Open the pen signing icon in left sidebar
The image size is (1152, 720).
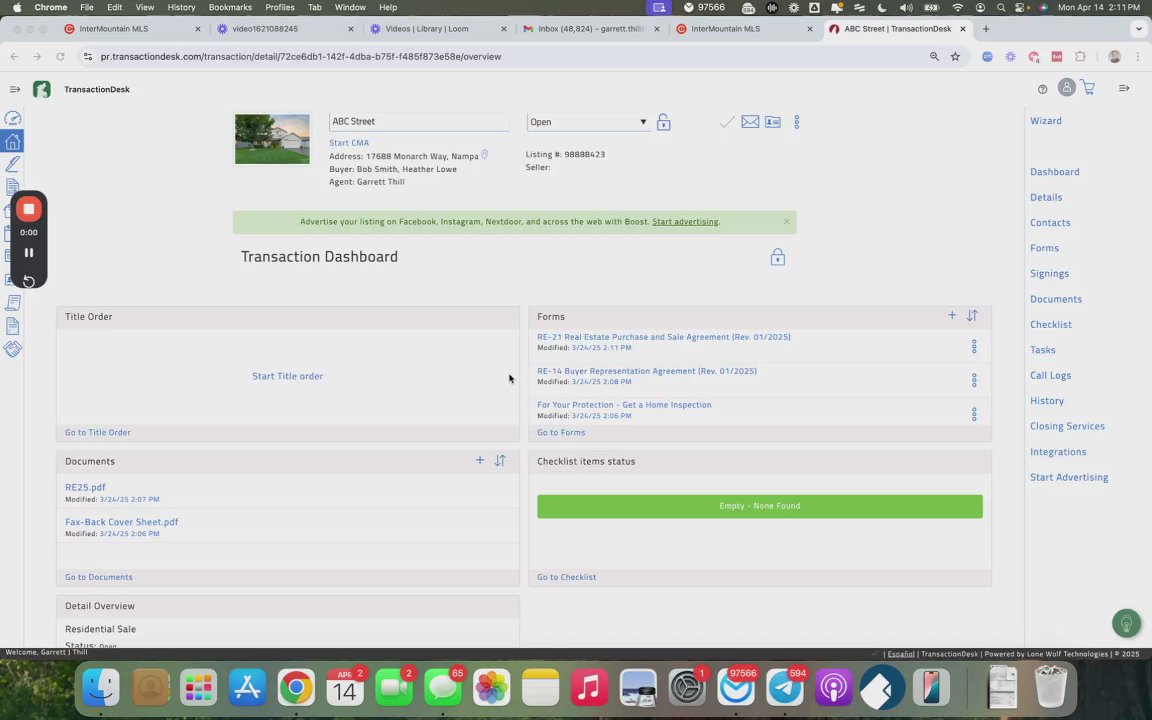(12, 164)
